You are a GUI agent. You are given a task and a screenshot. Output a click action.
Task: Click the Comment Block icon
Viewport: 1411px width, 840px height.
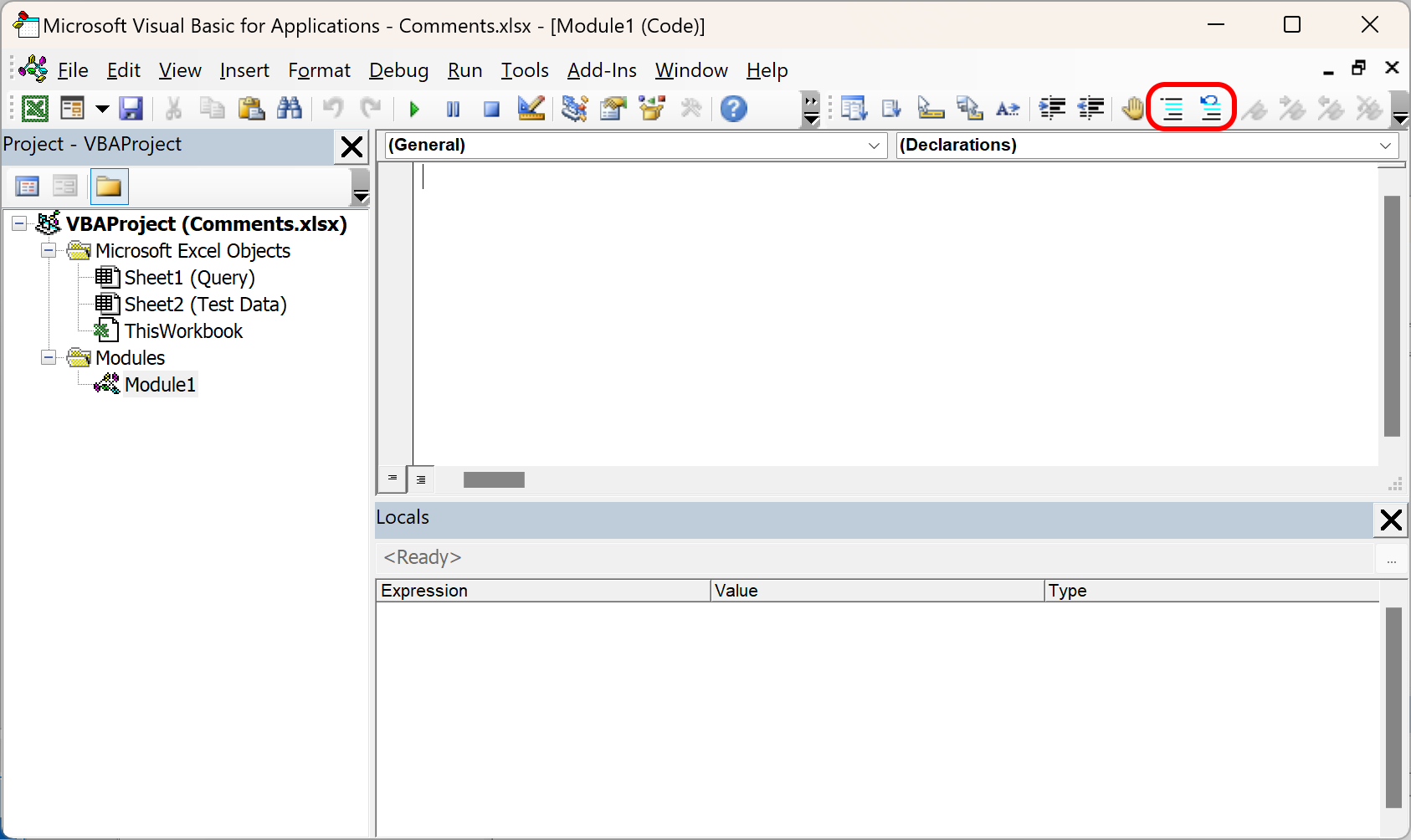(x=1172, y=109)
